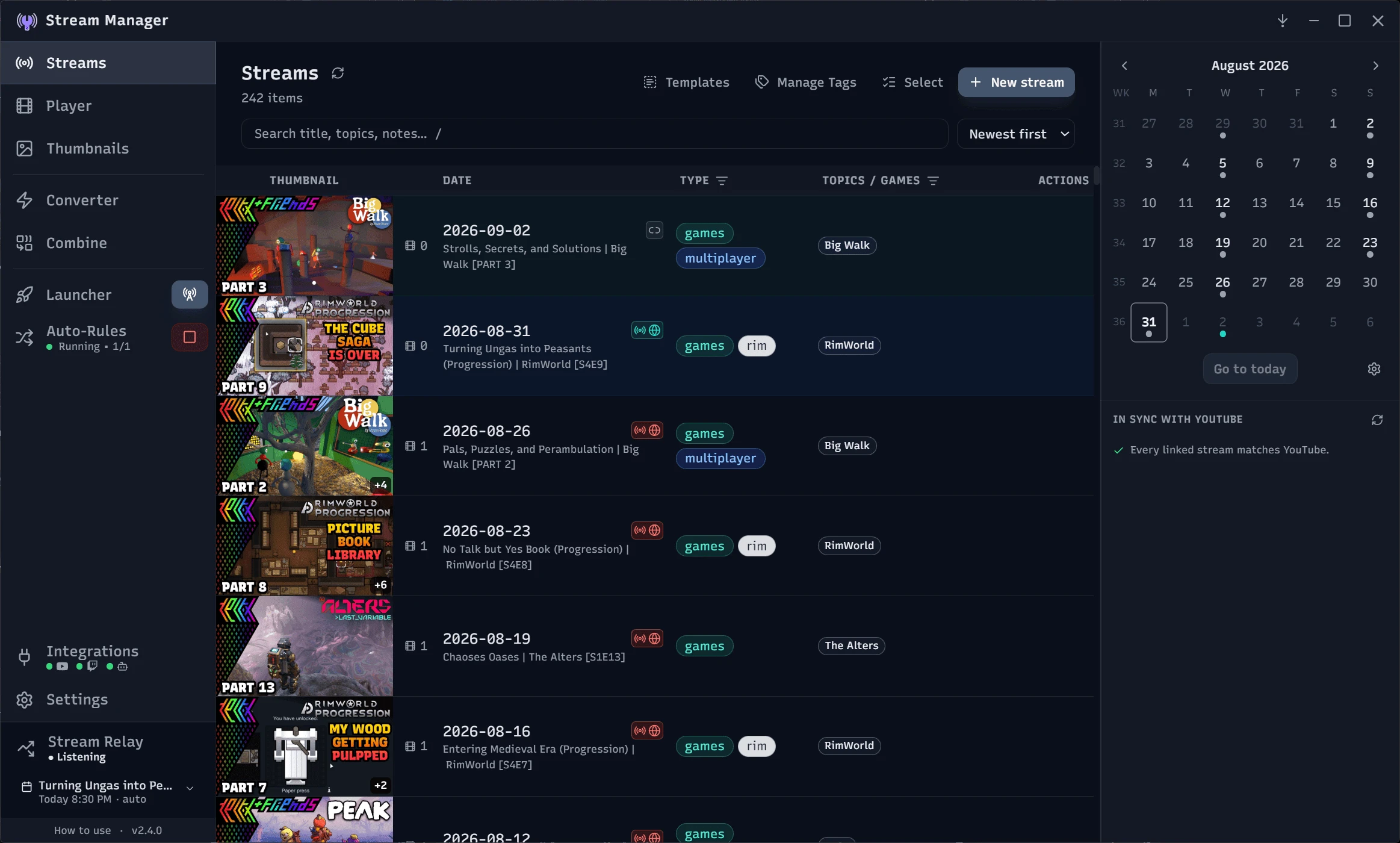
Task: Create a New stream
Action: [x=1016, y=82]
